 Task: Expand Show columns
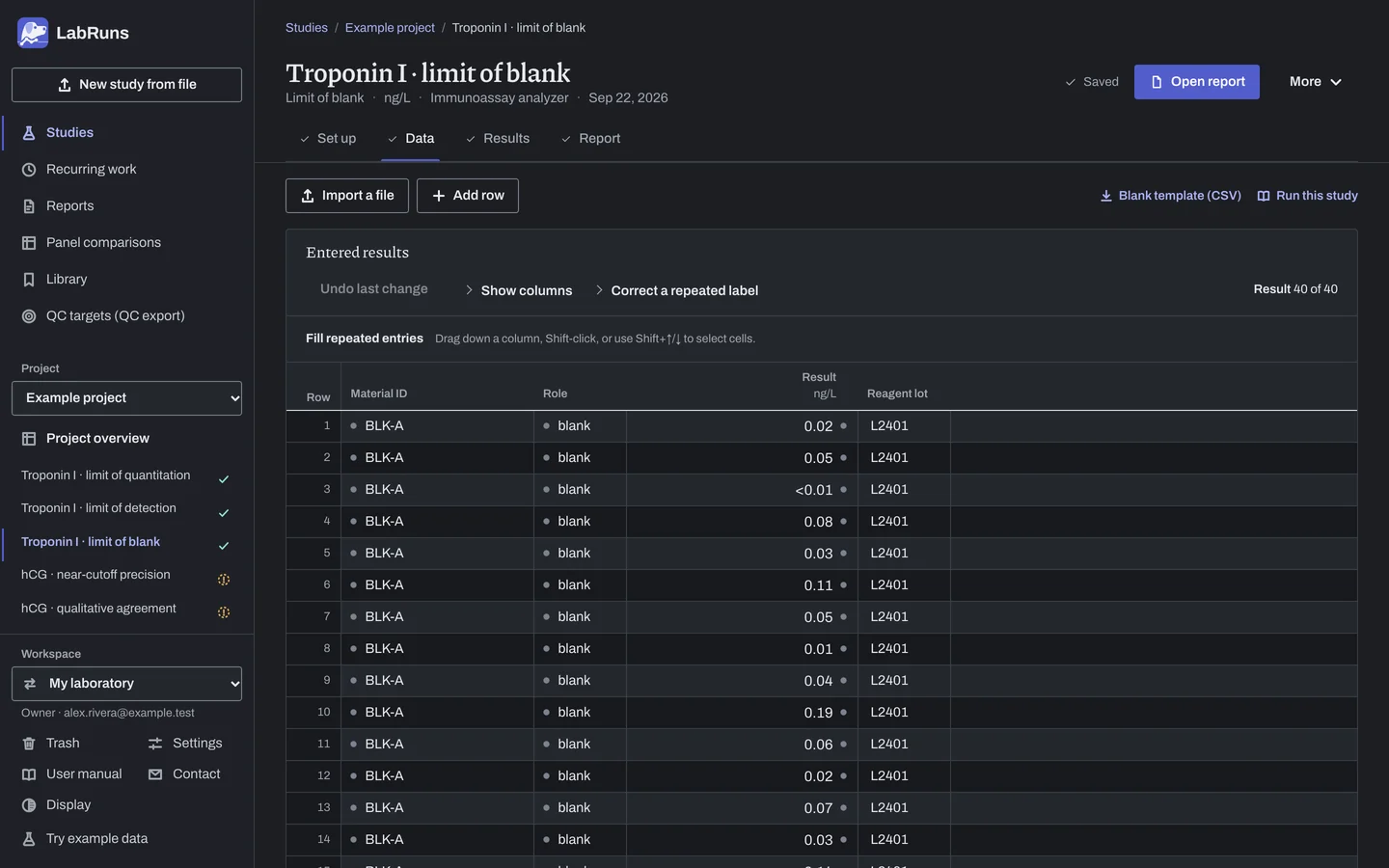coord(519,290)
